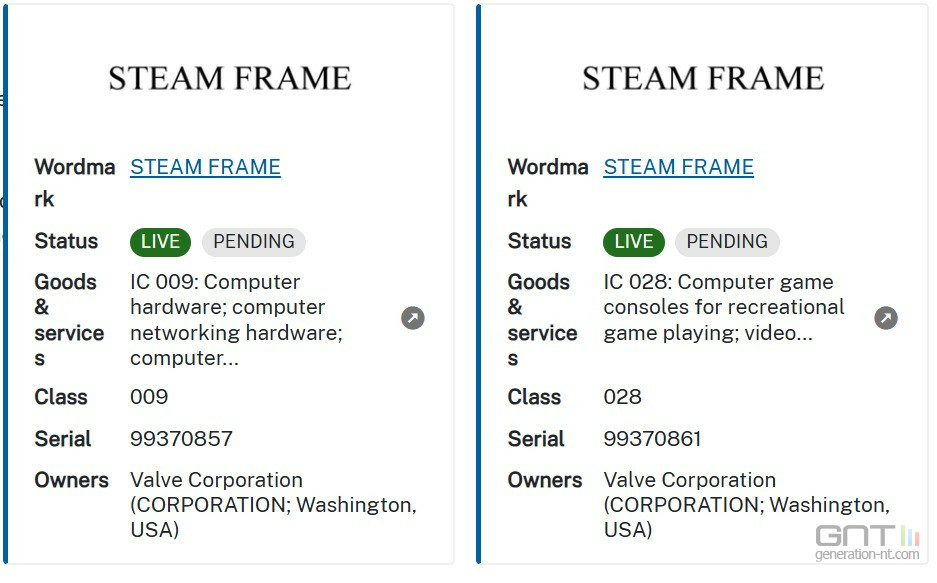Screen dimensions: 937x583
Task: Click the LIVE status badge in right card
Action: [633, 242]
